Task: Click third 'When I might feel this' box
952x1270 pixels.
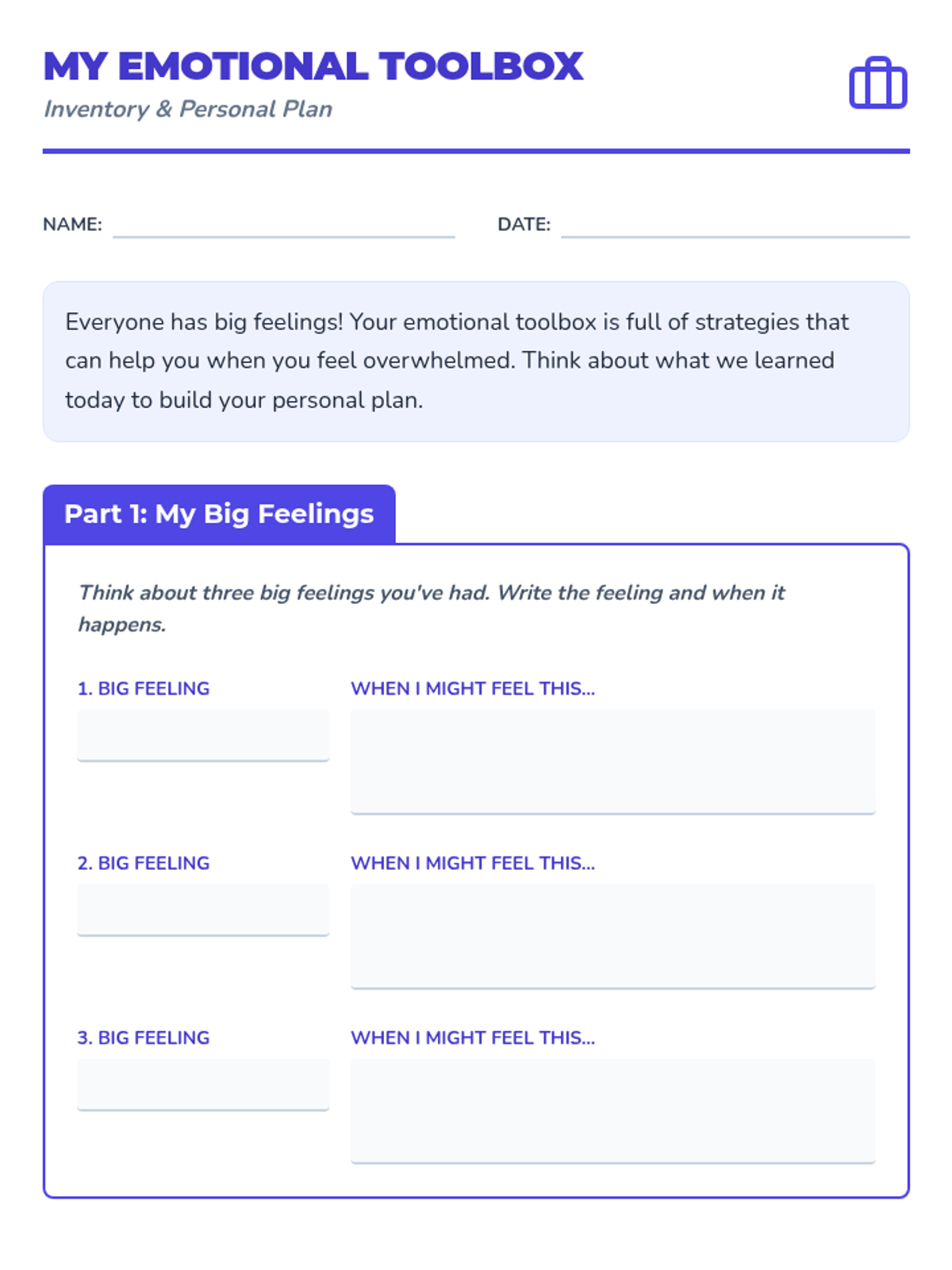Action: click(x=612, y=1110)
